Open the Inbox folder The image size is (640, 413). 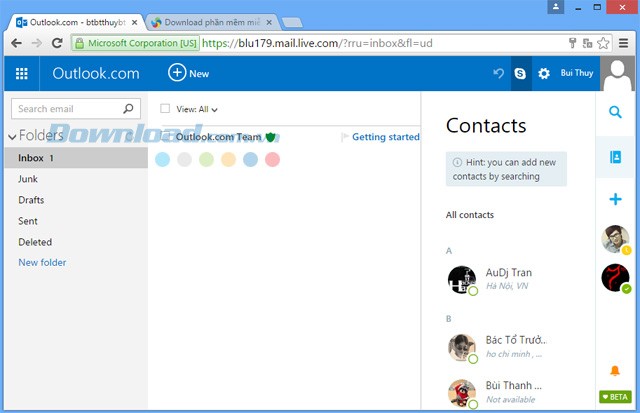(76, 158)
